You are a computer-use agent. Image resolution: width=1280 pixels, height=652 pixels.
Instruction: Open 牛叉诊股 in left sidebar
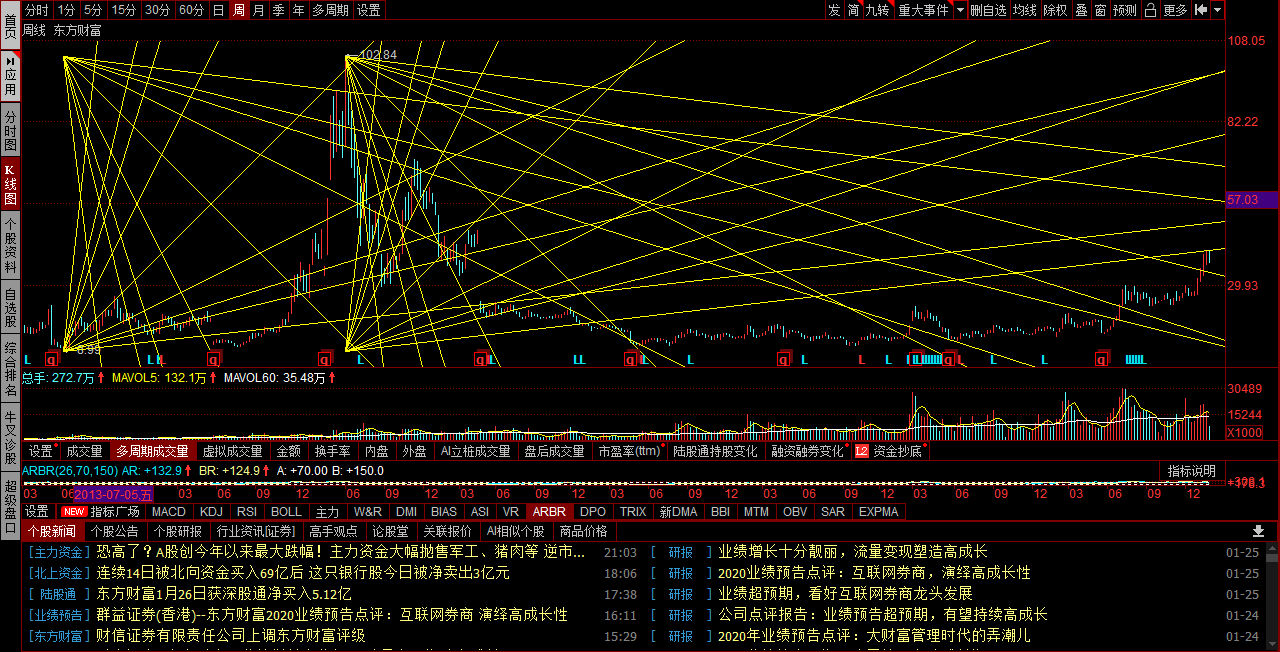(10, 438)
